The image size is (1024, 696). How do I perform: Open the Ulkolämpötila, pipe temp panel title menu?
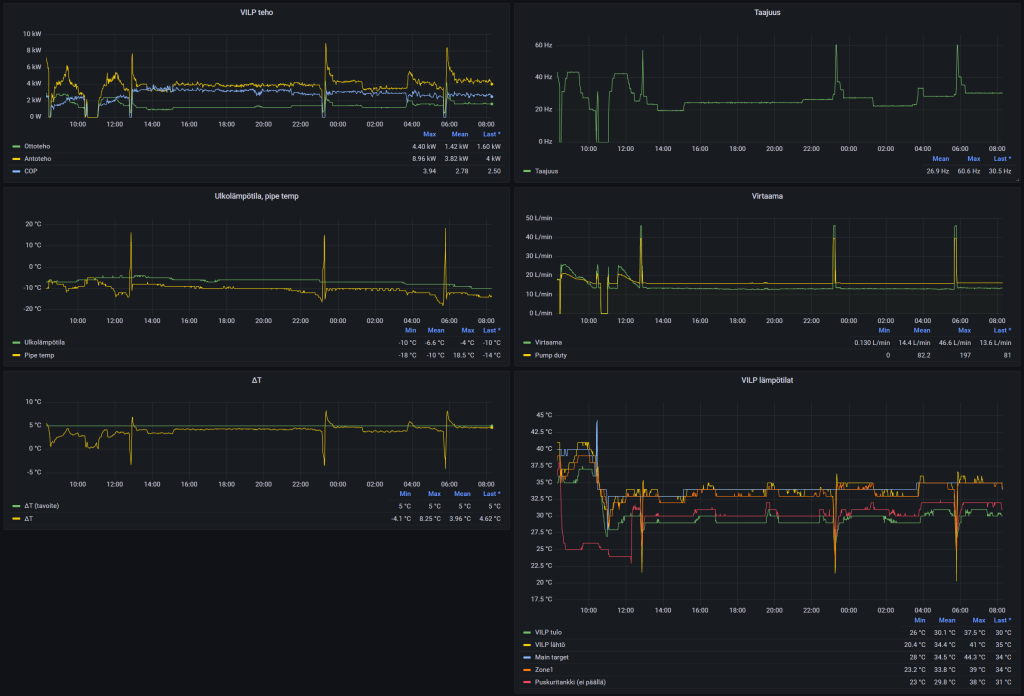click(x=256, y=196)
